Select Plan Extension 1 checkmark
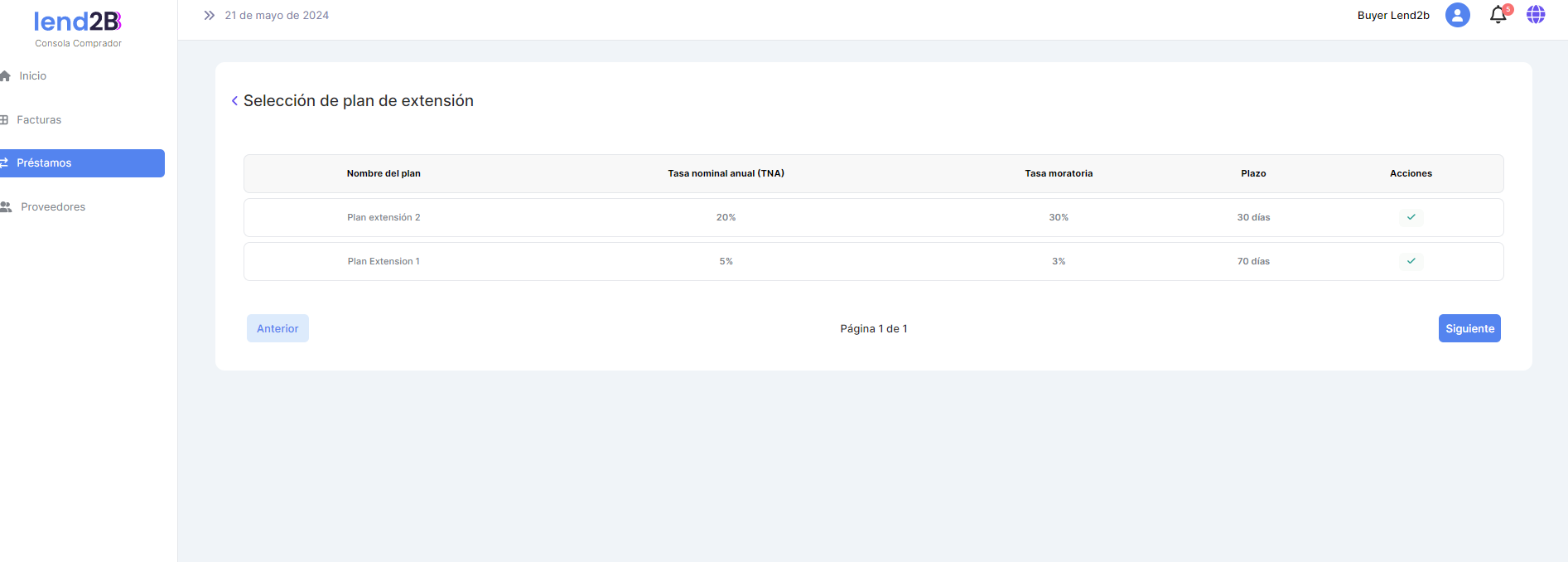Viewport: 1568px width, 562px height. click(x=1411, y=261)
